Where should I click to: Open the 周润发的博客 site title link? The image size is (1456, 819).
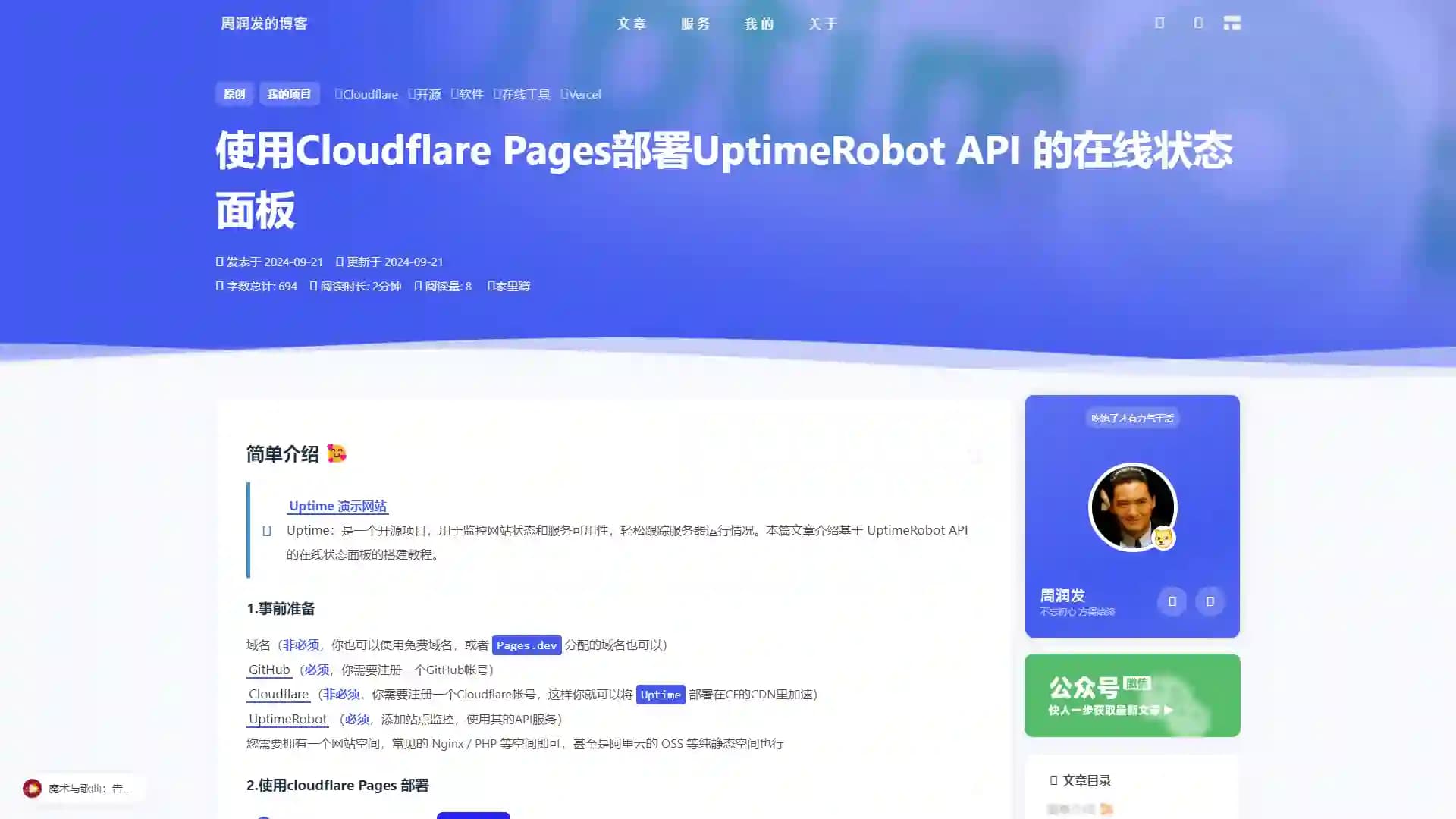(x=264, y=24)
